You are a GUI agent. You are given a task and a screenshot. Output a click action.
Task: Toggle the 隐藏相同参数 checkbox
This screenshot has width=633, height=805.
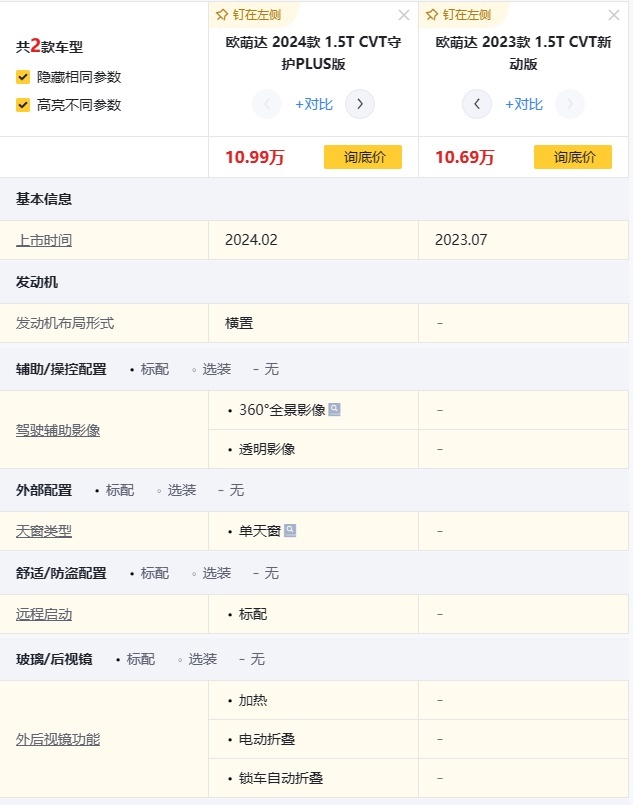(x=23, y=77)
